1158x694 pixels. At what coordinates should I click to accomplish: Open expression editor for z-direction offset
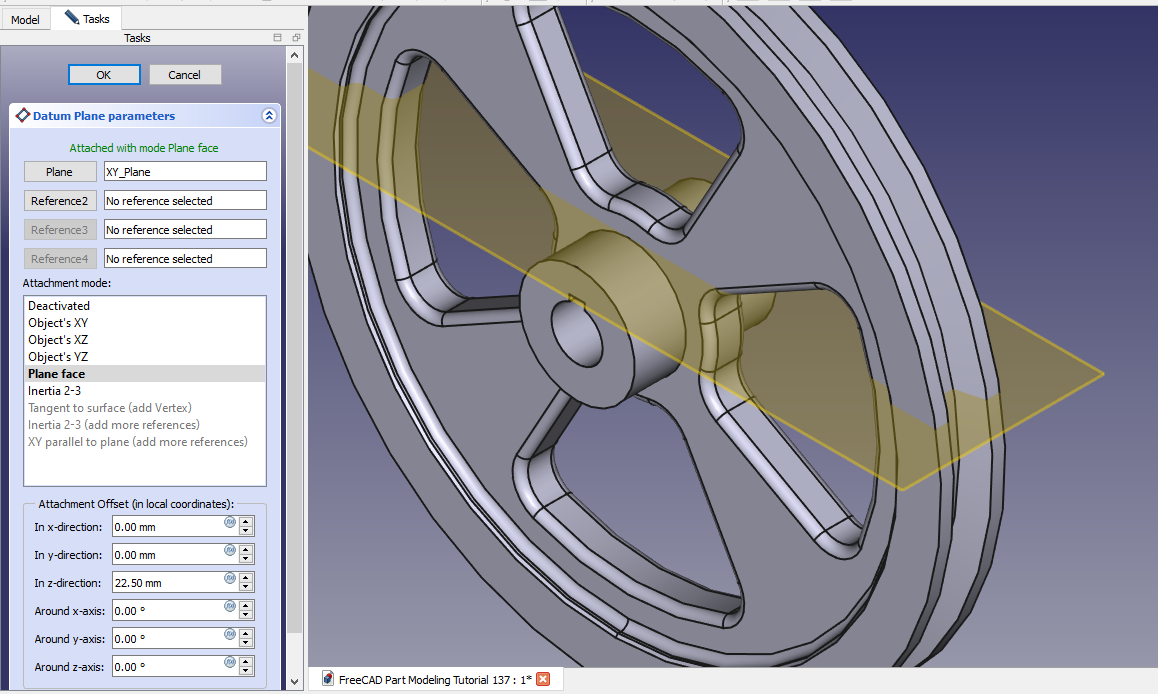tap(229, 578)
